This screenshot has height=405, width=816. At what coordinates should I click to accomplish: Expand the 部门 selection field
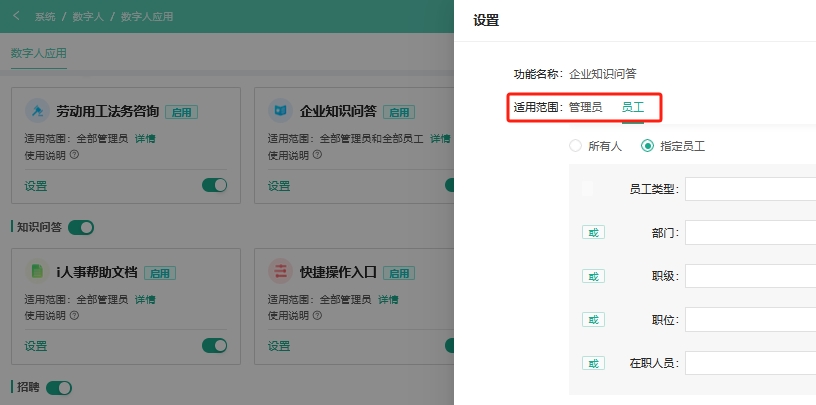(x=750, y=233)
